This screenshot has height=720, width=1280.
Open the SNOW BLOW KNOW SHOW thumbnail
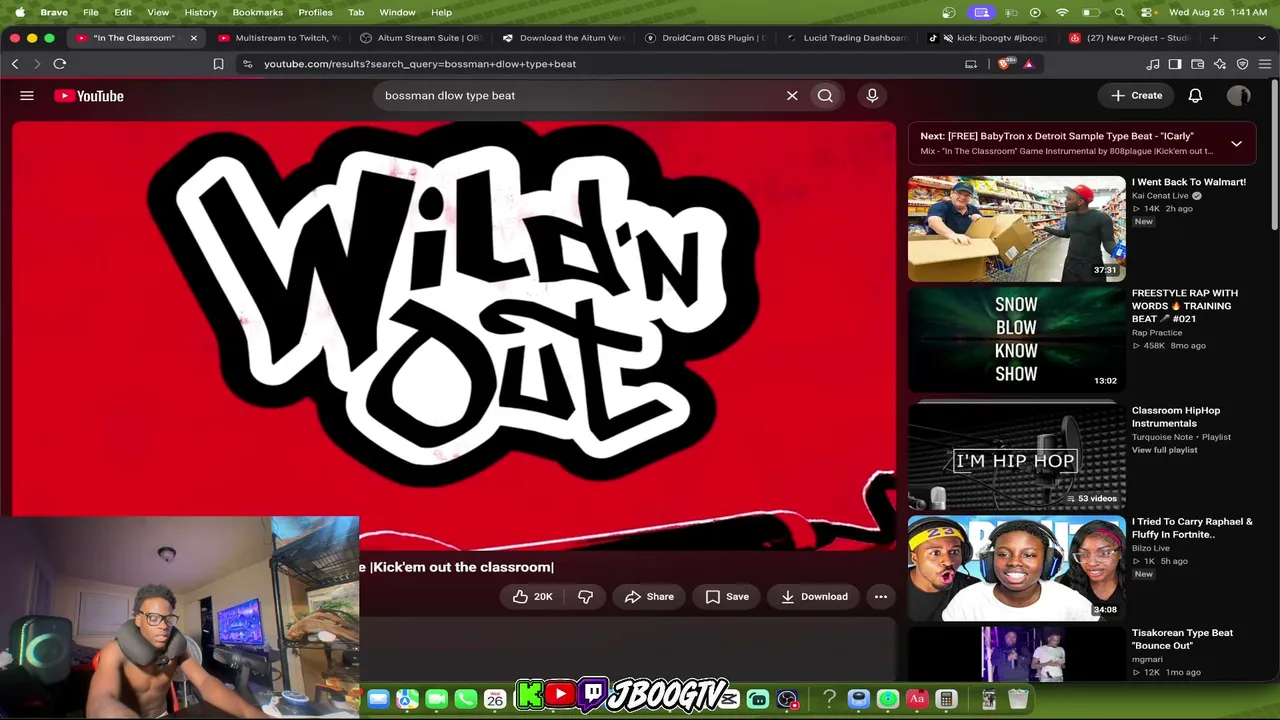(x=1016, y=340)
